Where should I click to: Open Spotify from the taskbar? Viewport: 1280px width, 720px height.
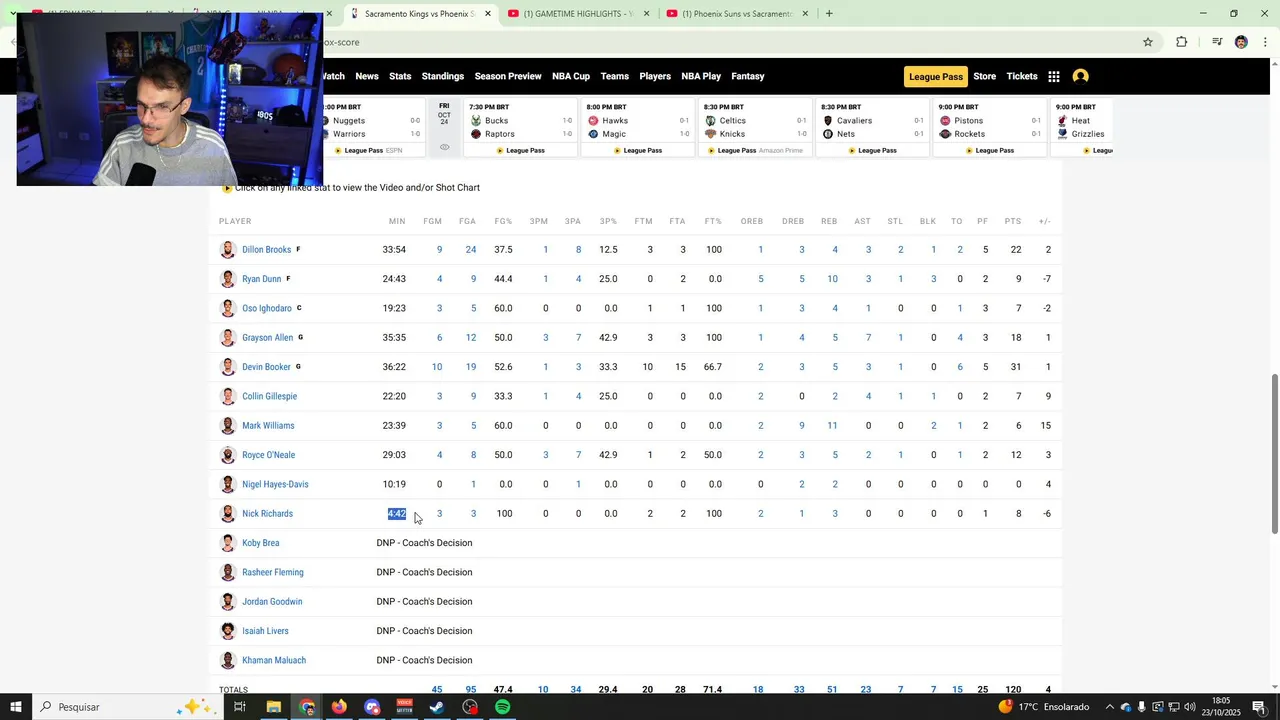[503, 707]
